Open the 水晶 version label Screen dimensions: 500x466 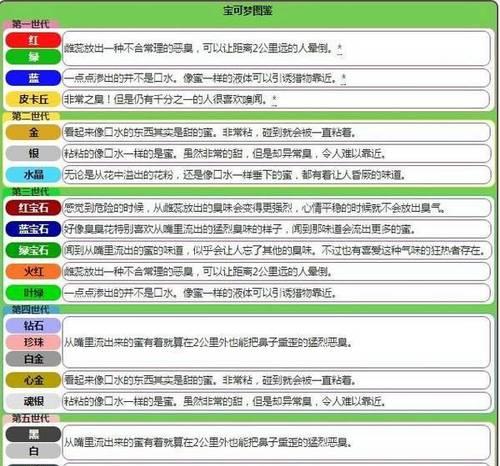[x=33, y=174]
